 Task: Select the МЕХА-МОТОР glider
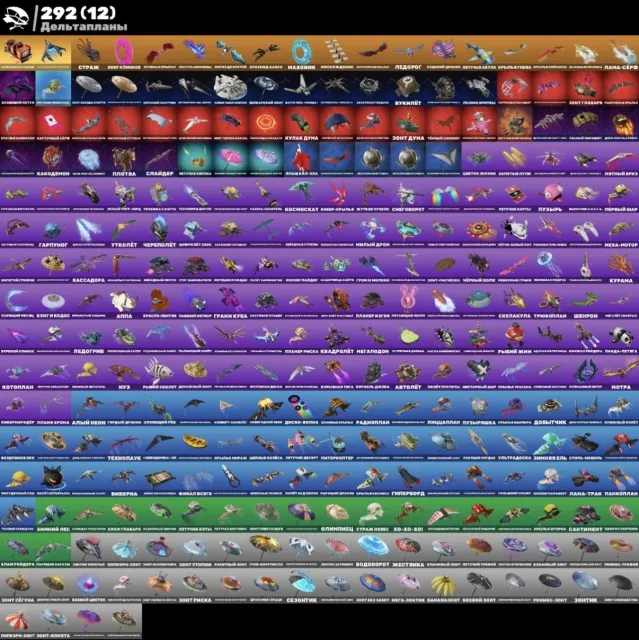[x=621, y=231]
